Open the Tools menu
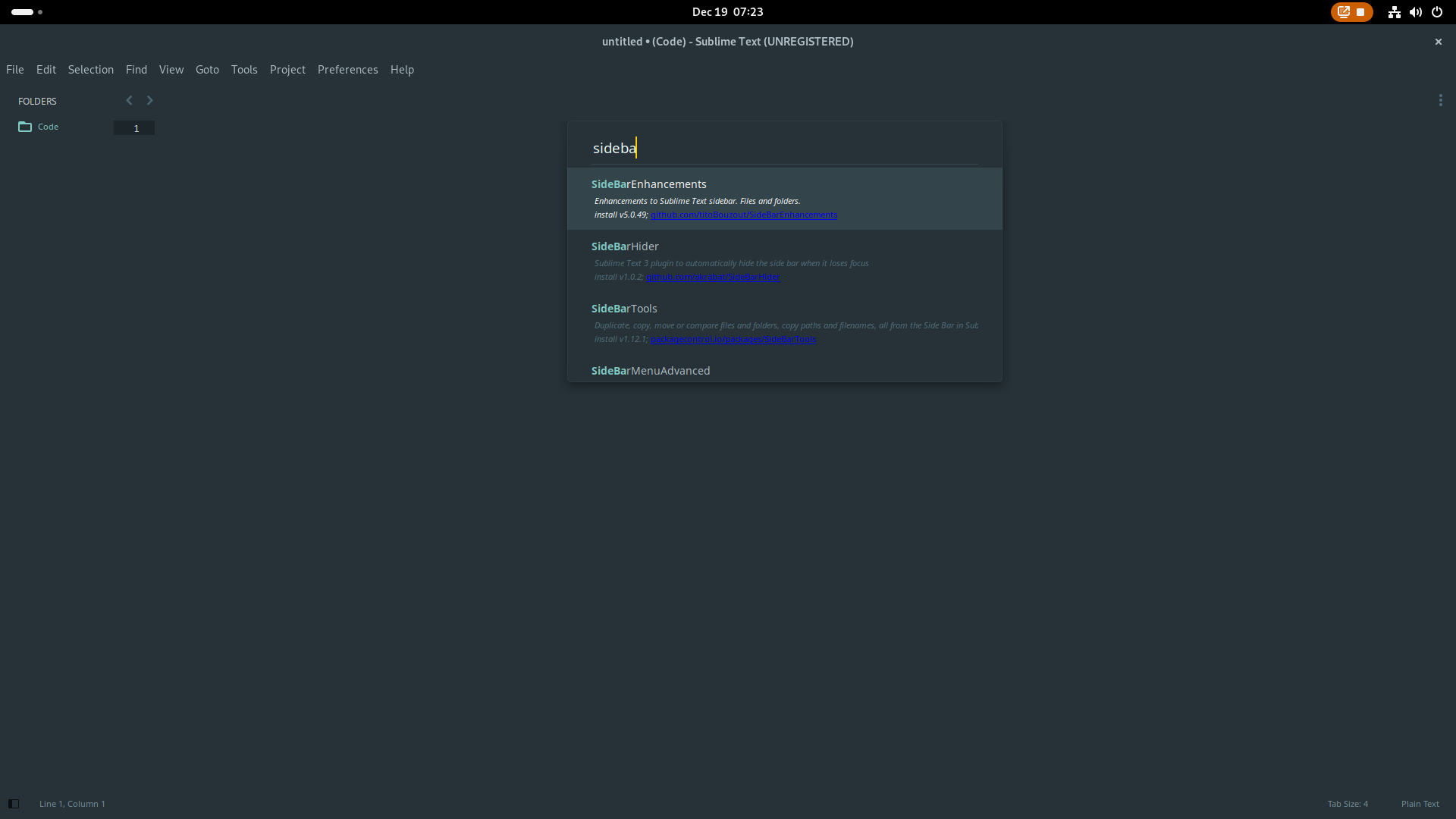The width and height of the screenshot is (1456, 819). click(x=244, y=69)
